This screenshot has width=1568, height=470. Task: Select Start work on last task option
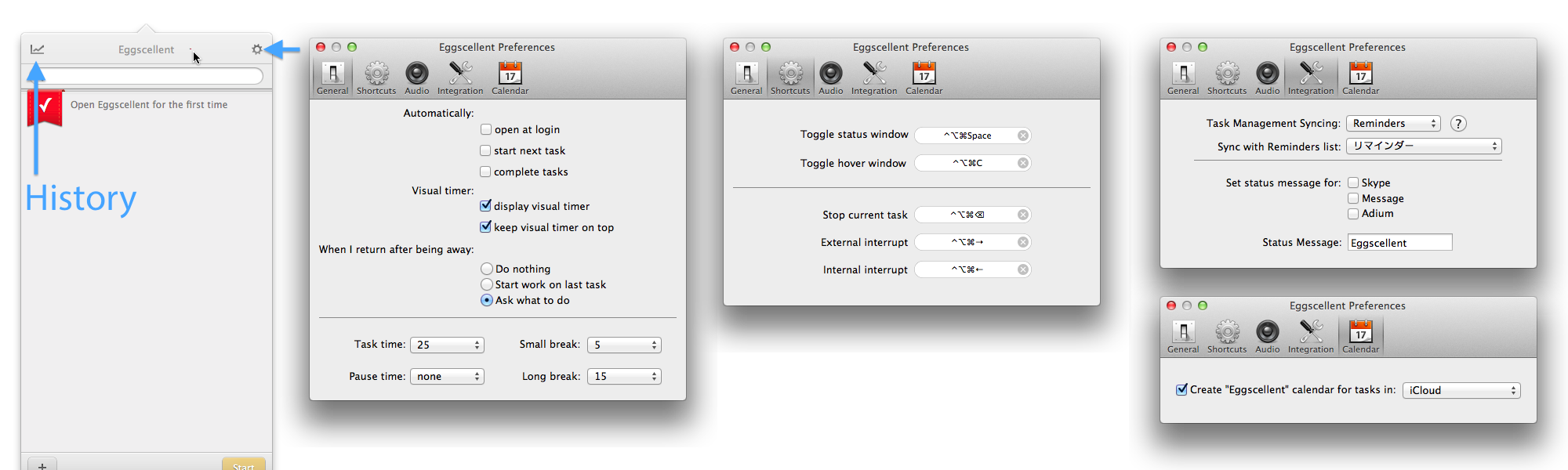pyautogui.click(x=487, y=284)
